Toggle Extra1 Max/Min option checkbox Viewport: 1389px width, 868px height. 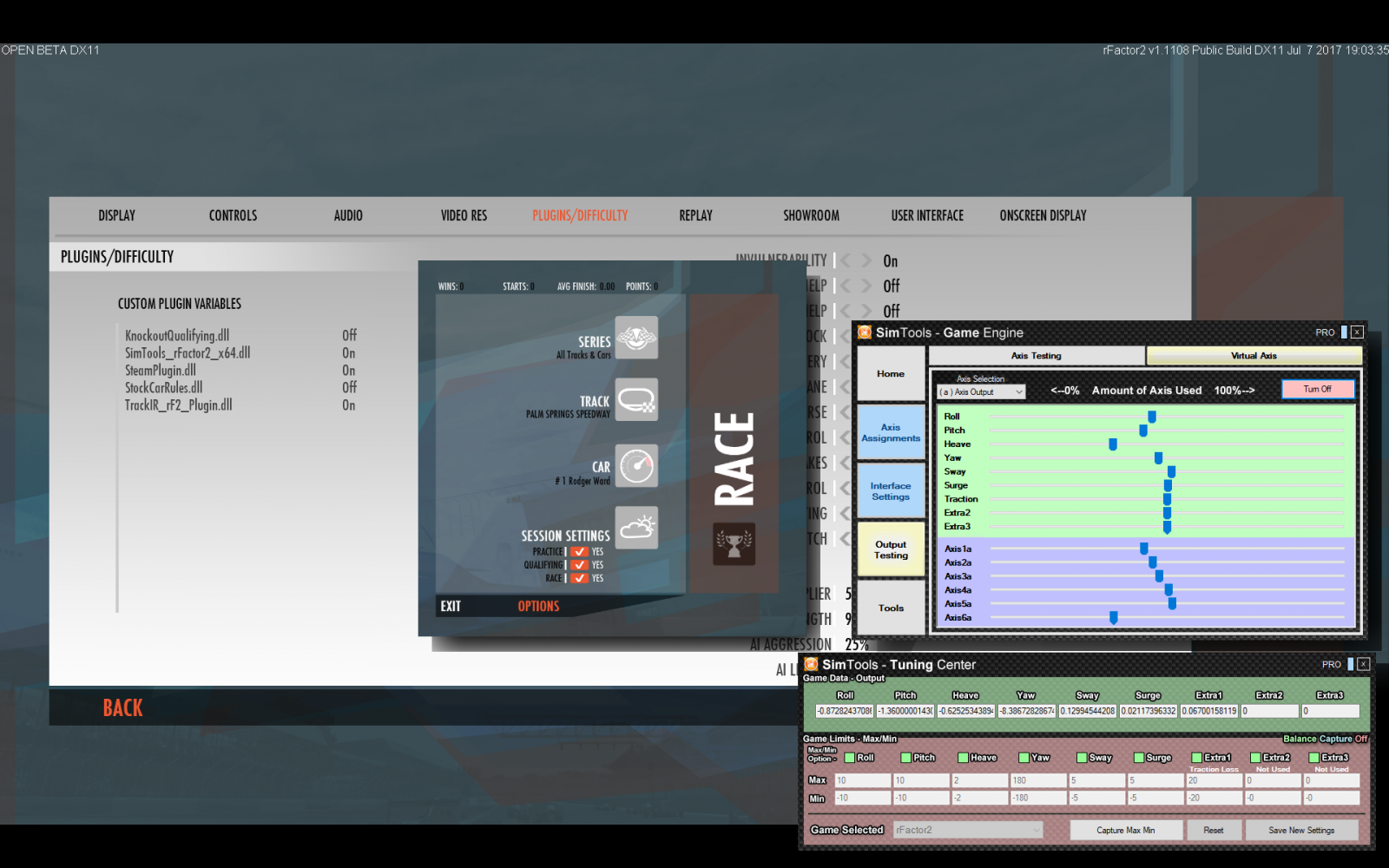point(1197,758)
